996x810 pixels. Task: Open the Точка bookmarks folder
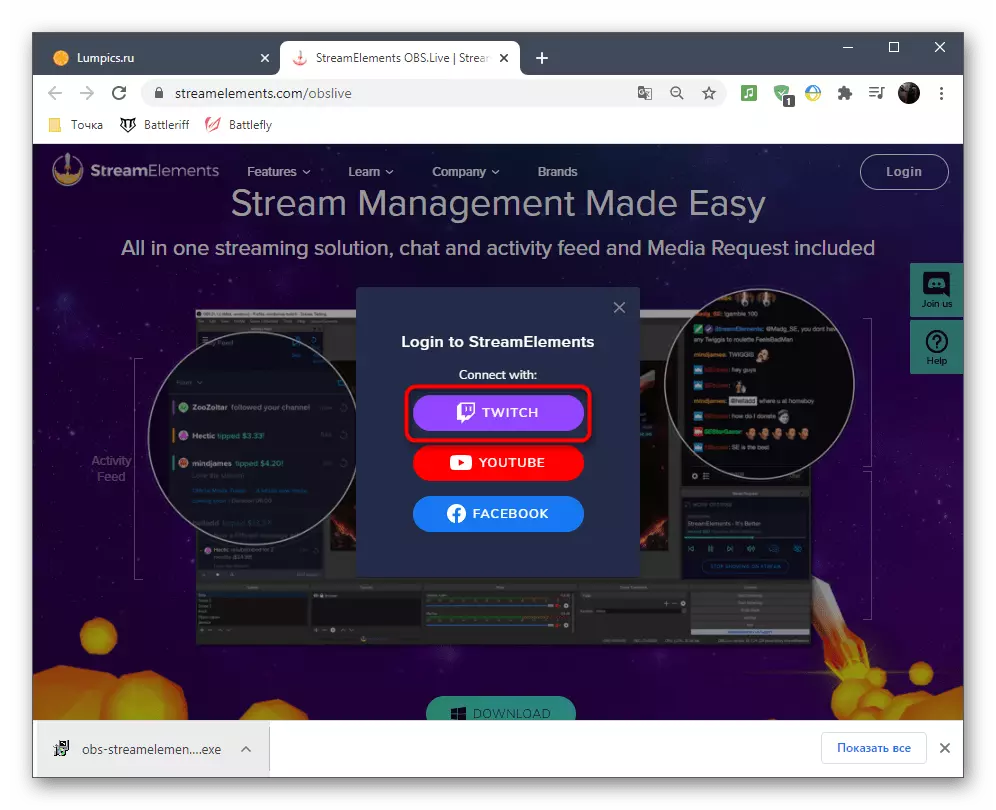pos(76,125)
